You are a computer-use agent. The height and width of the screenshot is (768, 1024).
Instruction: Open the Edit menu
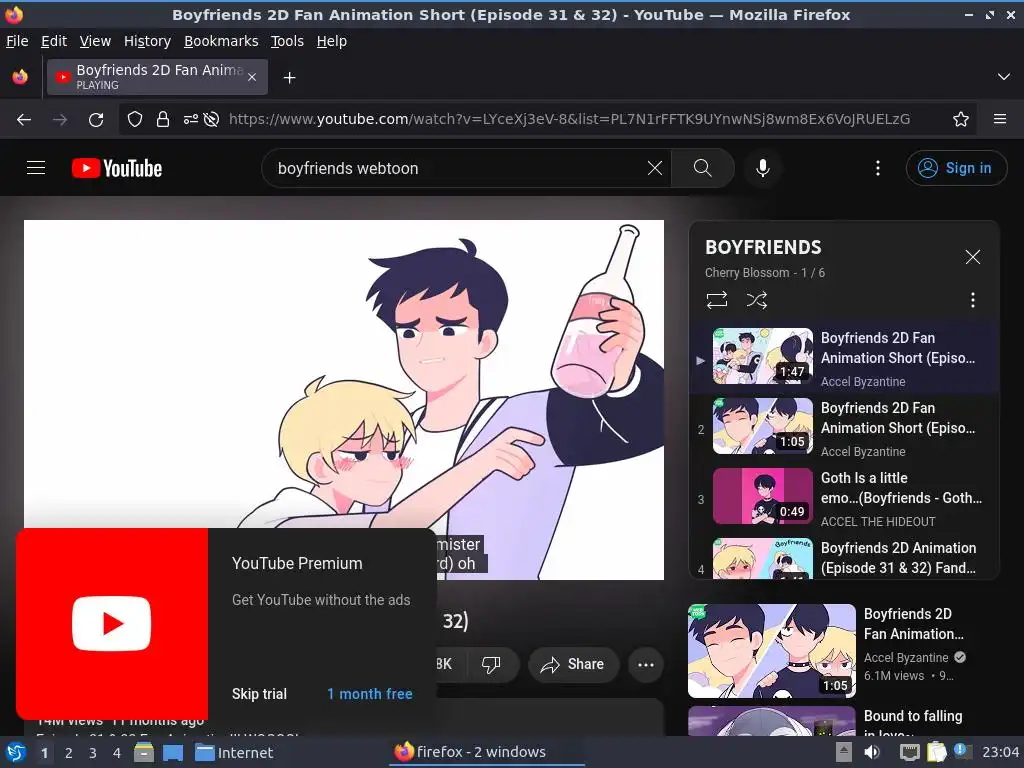(54, 41)
